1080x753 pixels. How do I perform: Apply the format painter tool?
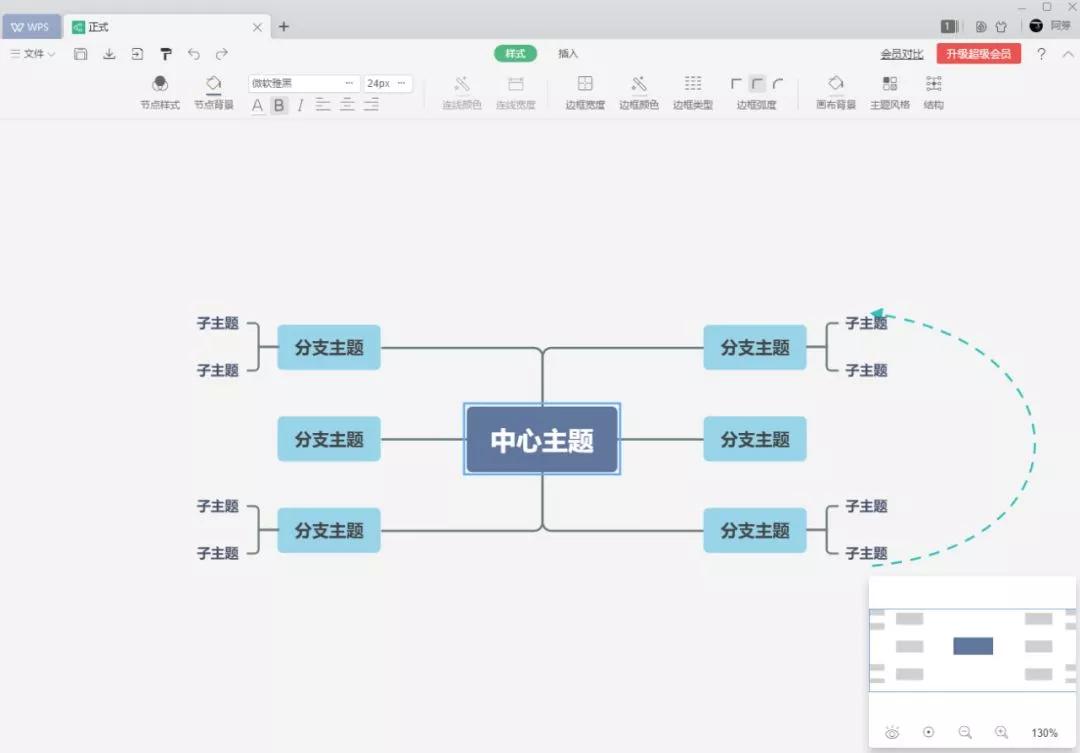click(x=166, y=55)
